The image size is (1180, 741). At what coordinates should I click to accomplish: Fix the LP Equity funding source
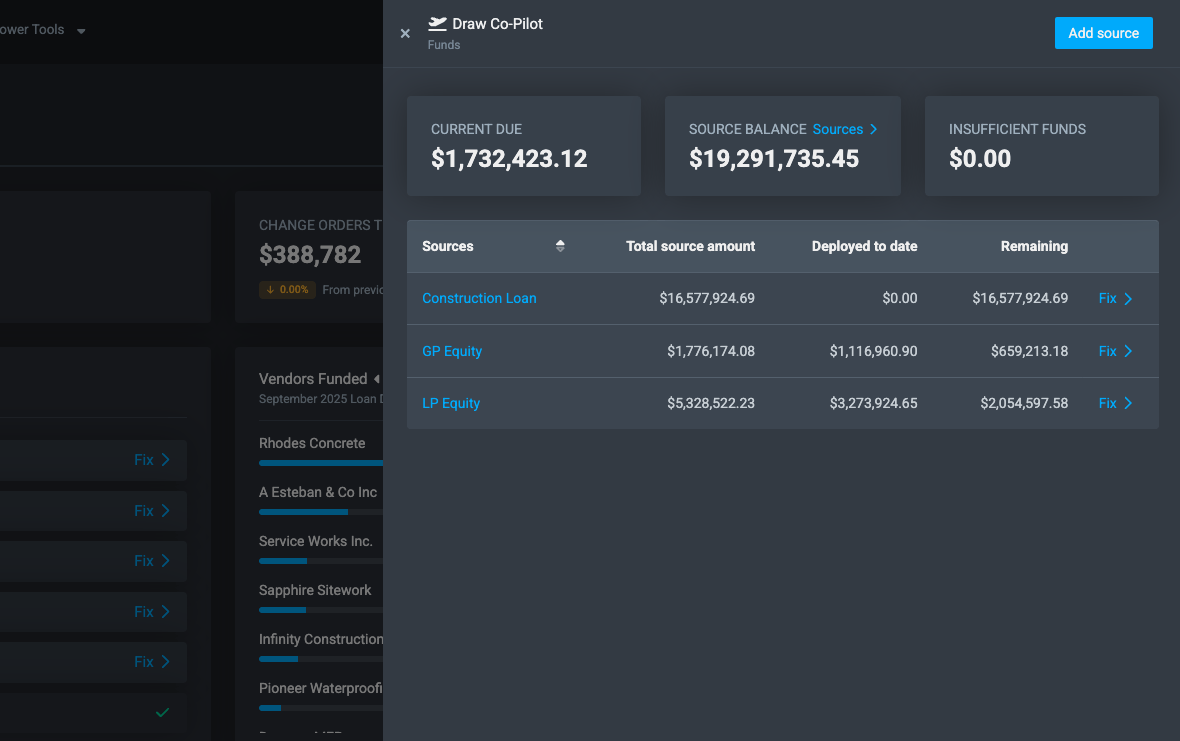click(1105, 403)
